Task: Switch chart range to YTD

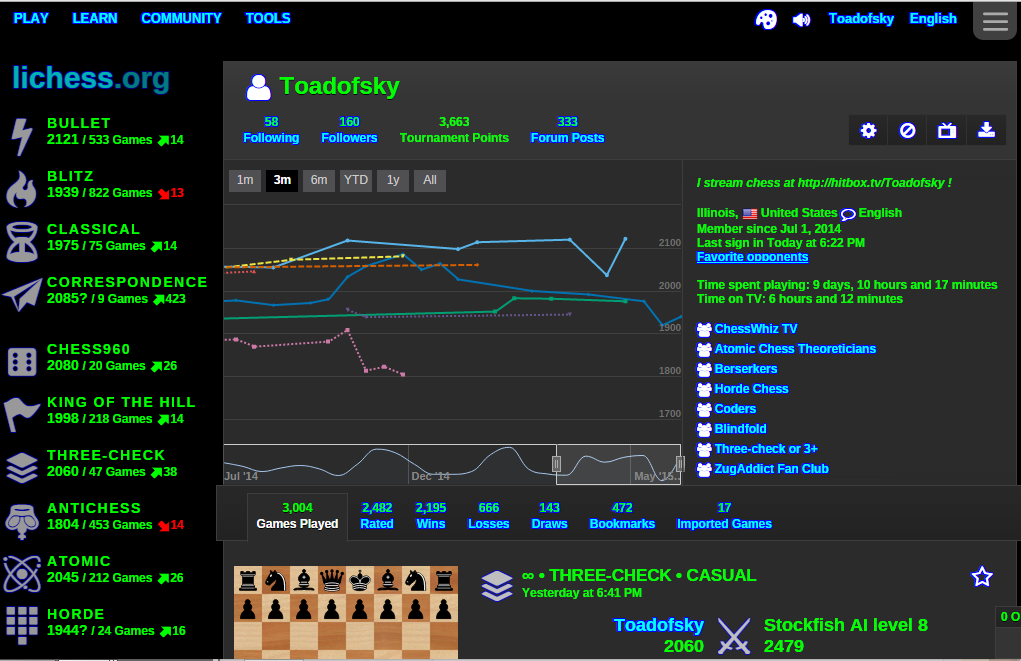Action: click(x=355, y=181)
